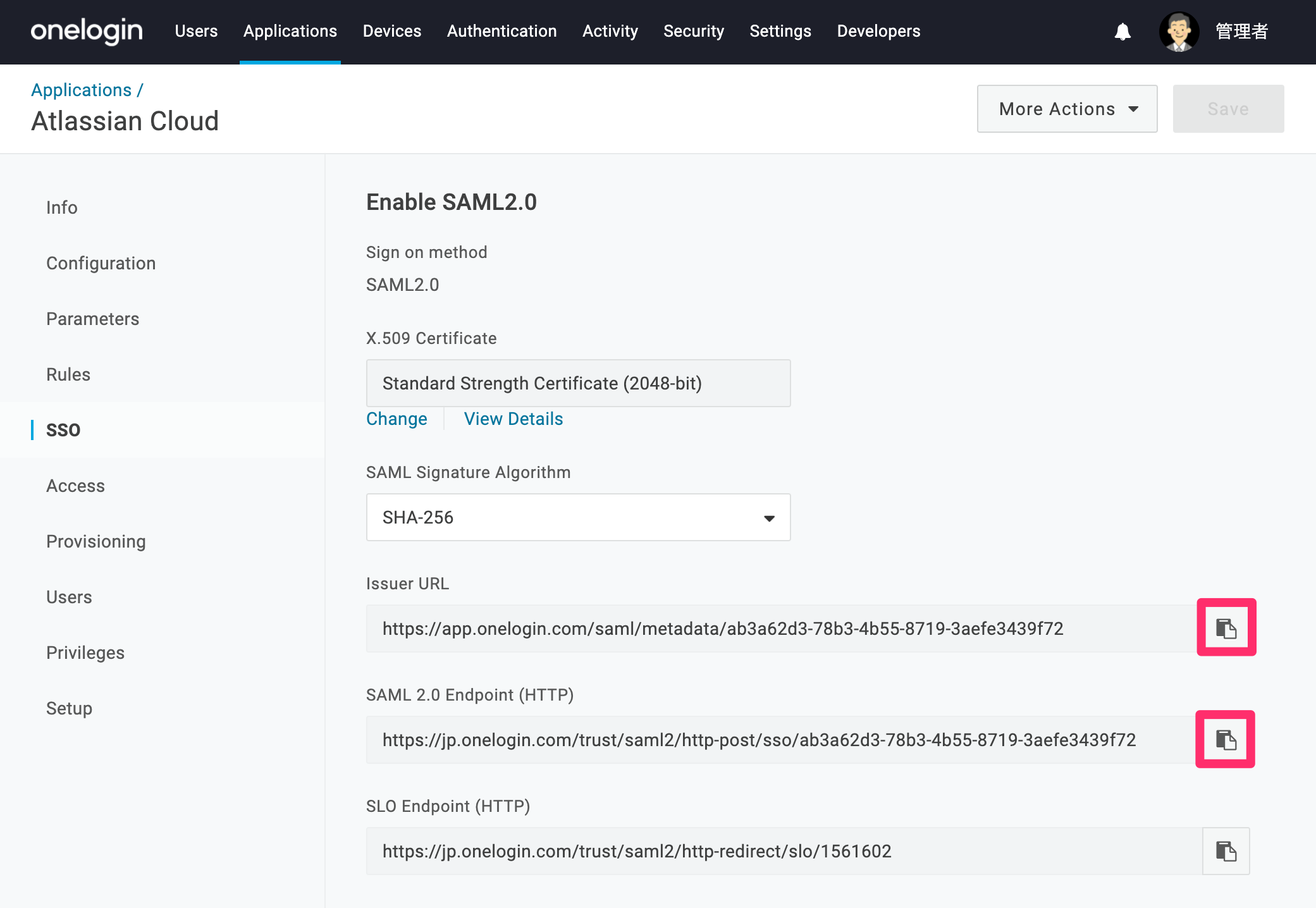Open the Activity menu
The width and height of the screenshot is (1316, 908).
pos(610,31)
